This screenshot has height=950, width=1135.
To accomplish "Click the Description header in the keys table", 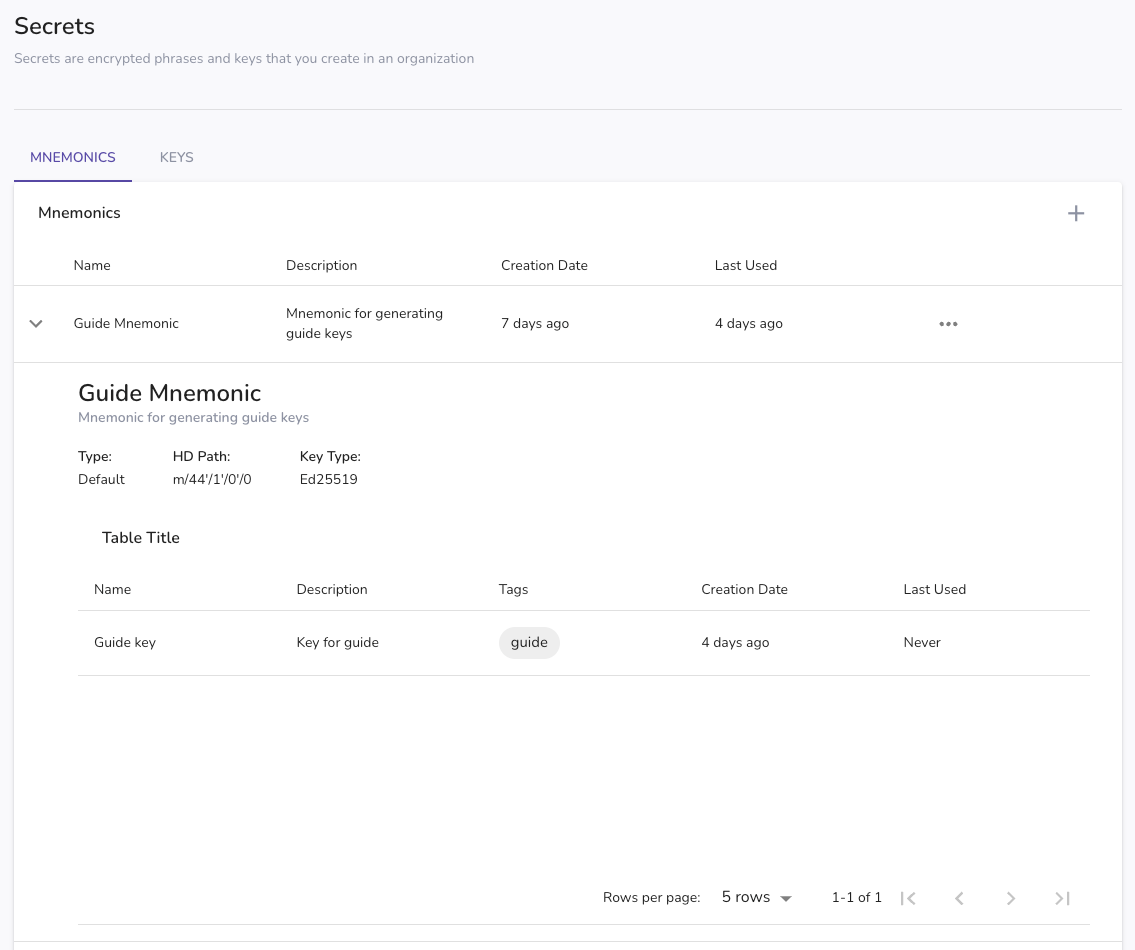I will (332, 589).
